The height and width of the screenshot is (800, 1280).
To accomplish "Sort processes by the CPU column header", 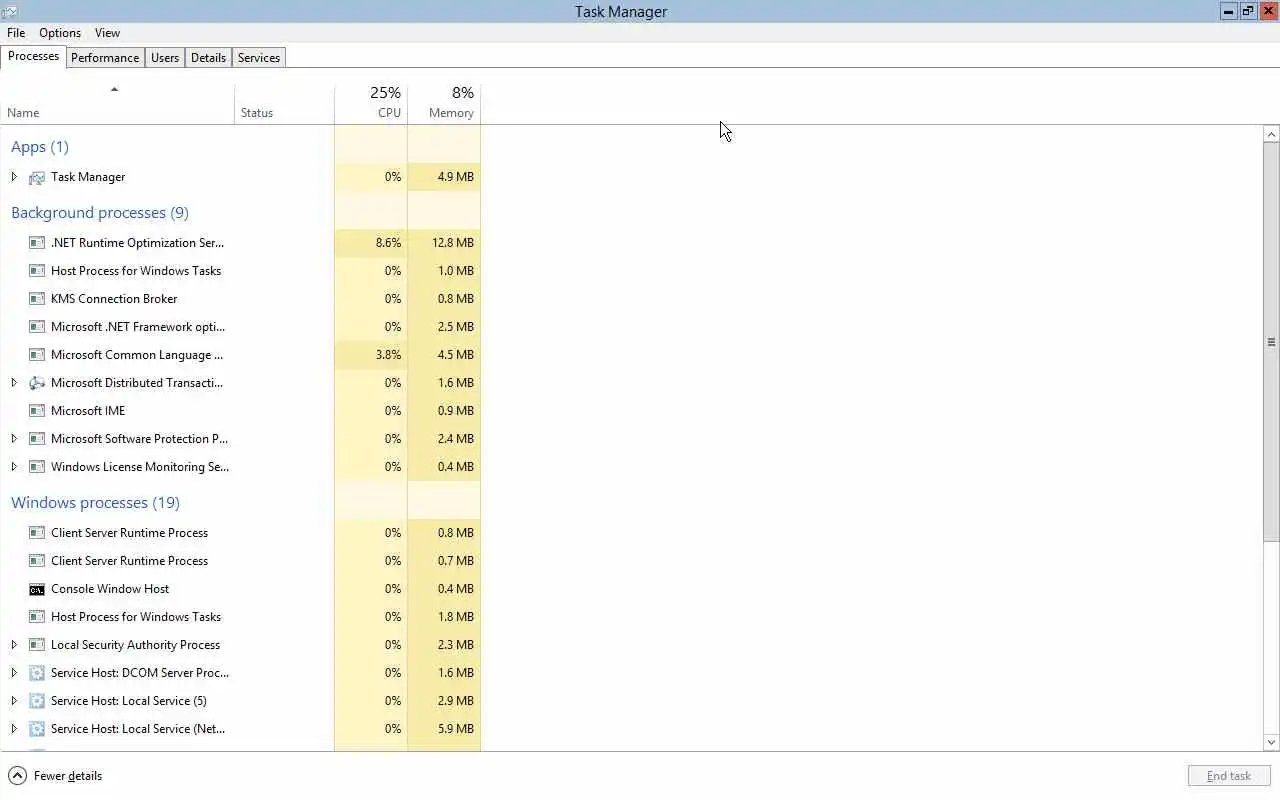I will click(x=371, y=103).
